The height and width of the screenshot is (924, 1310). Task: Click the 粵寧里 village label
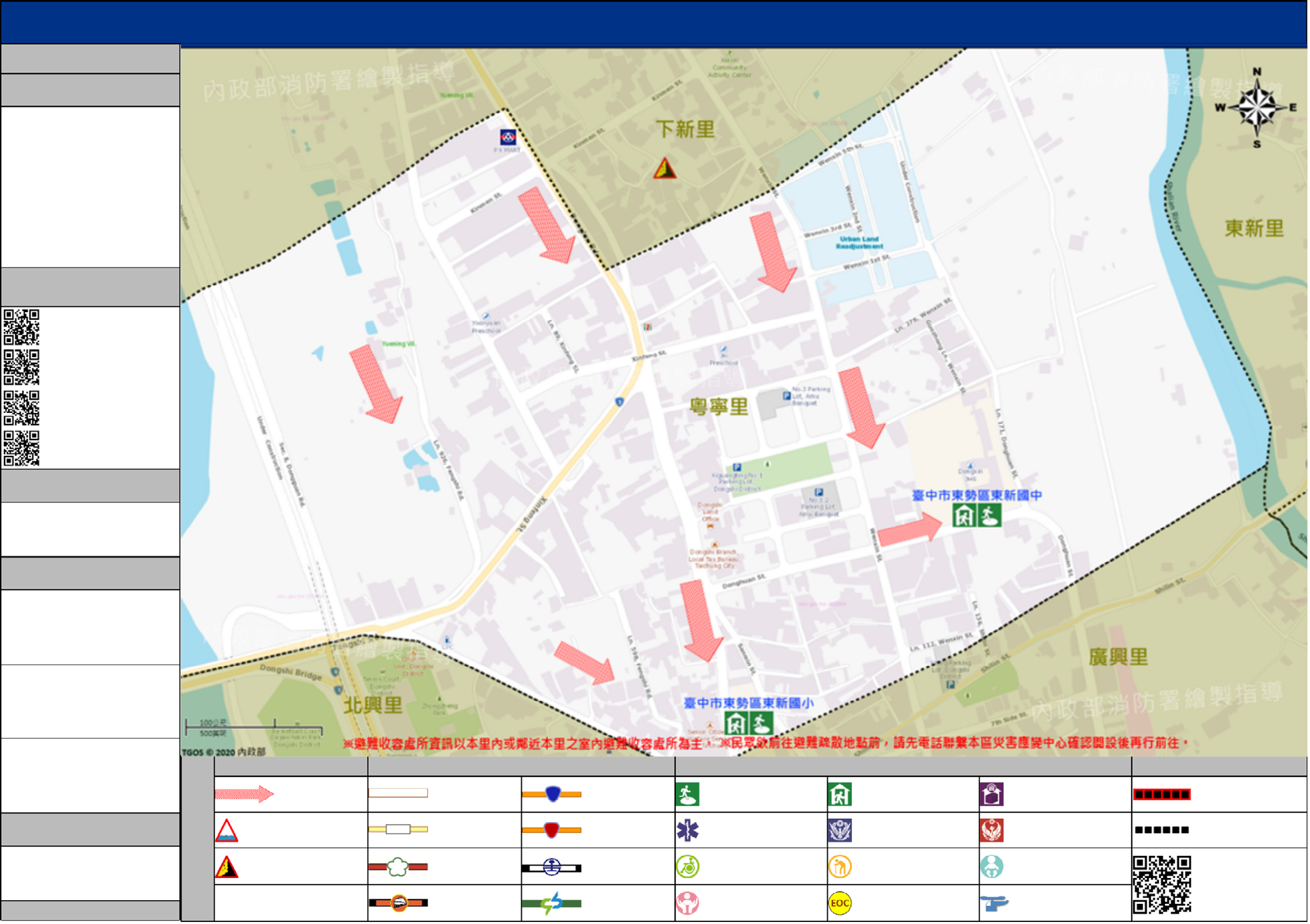coord(720,408)
